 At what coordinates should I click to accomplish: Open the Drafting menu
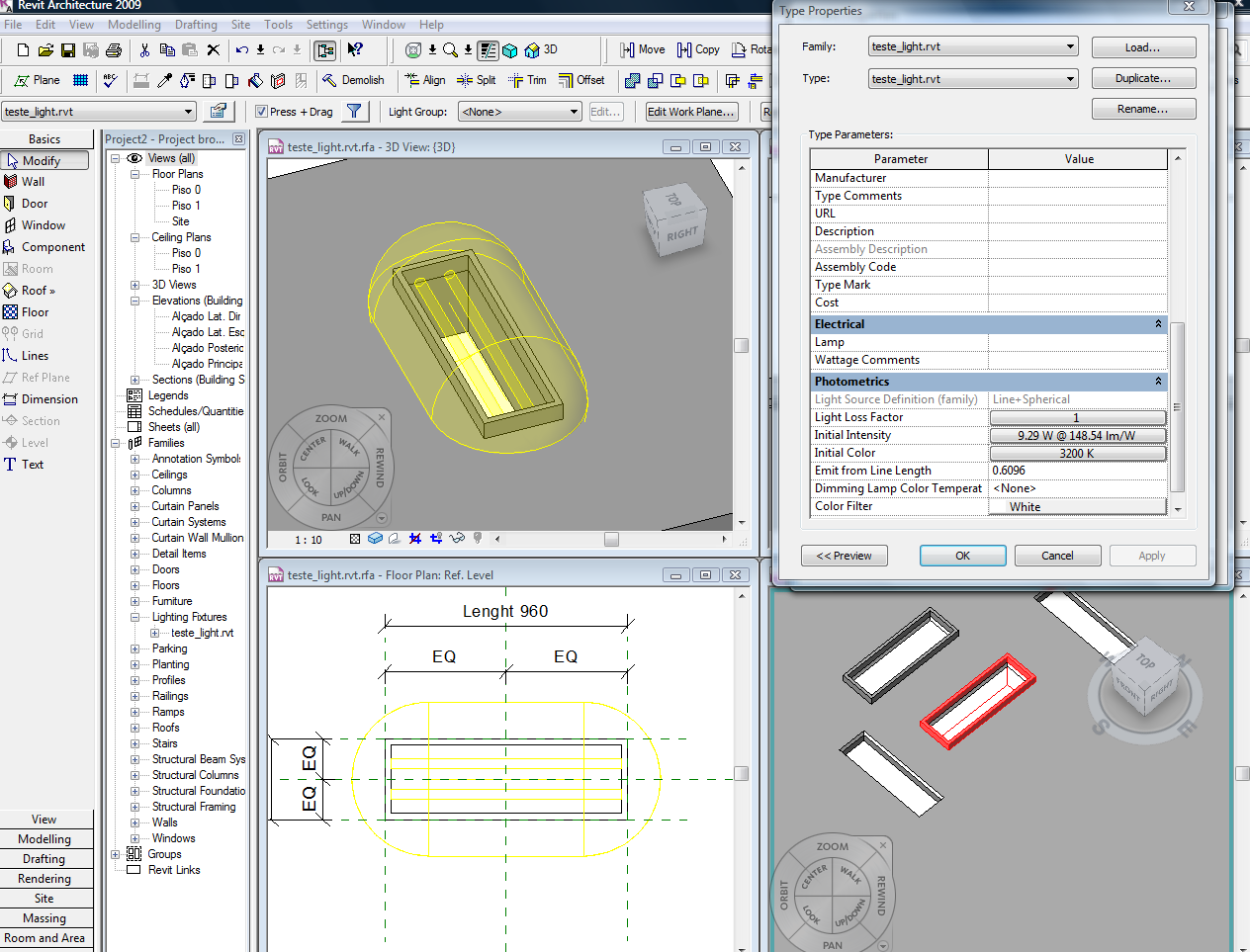196,24
